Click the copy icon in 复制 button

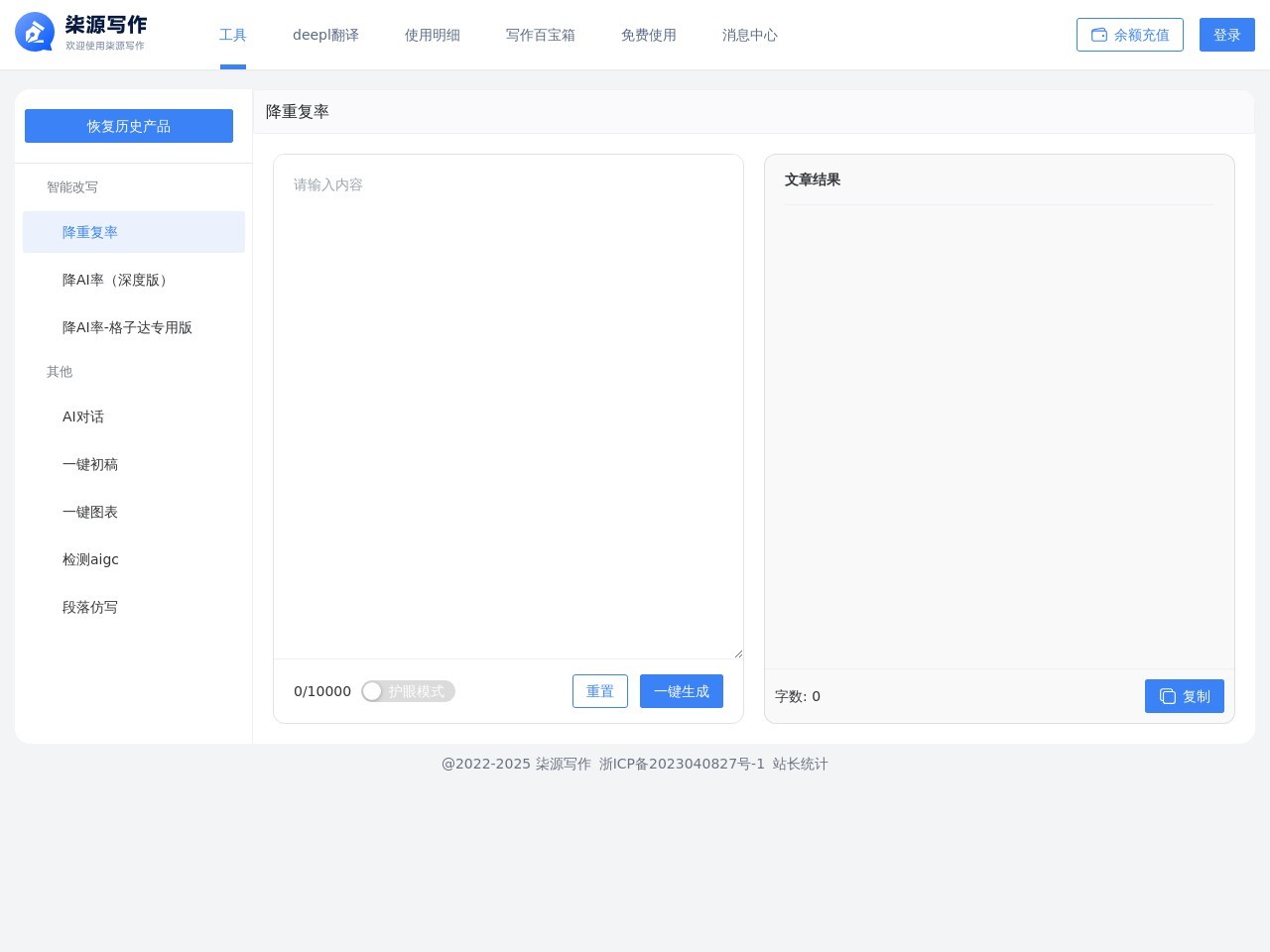(1168, 696)
